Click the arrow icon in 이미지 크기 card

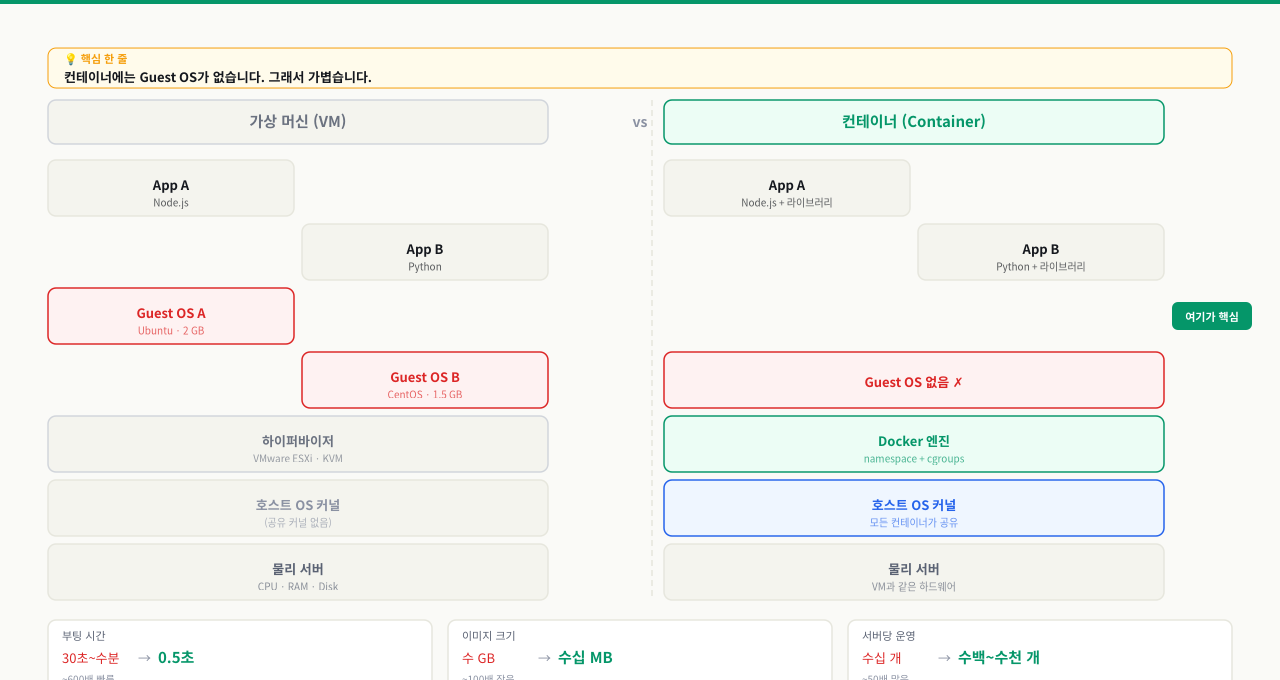(544, 658)
